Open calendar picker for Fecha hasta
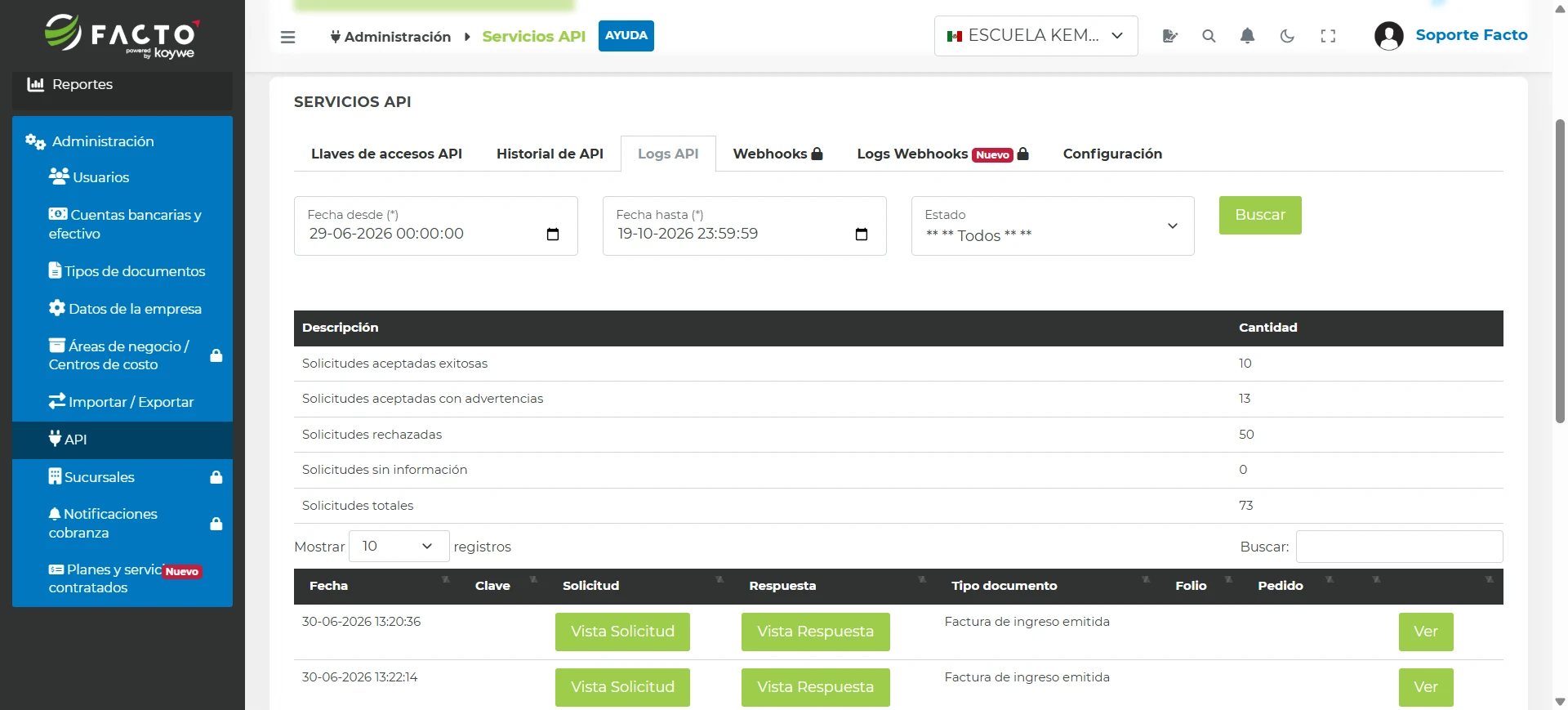The width and height of the screenshot is (1568, 710). (x=862, y=234)
